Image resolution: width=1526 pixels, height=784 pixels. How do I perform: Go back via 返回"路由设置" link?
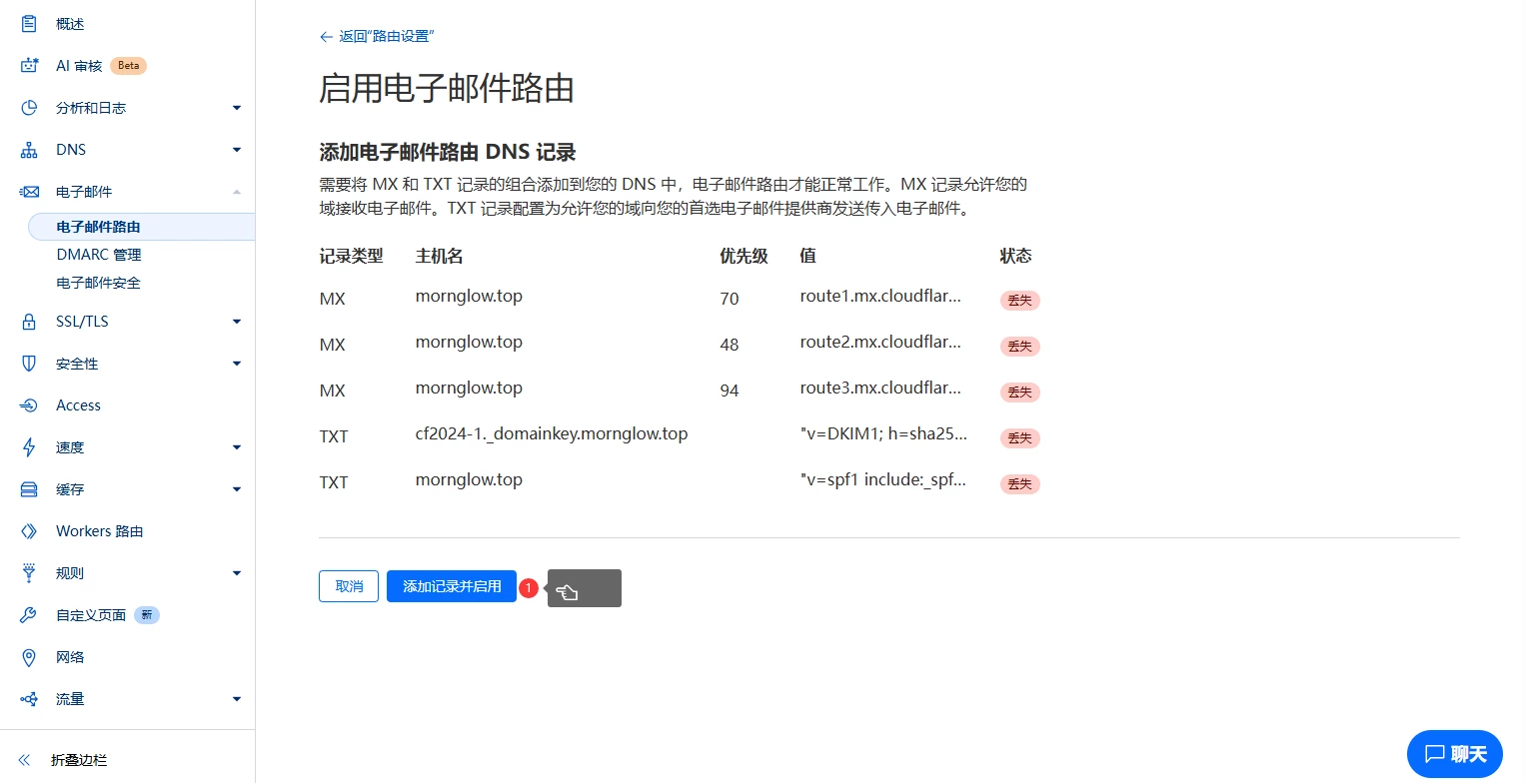pos(378,35)
